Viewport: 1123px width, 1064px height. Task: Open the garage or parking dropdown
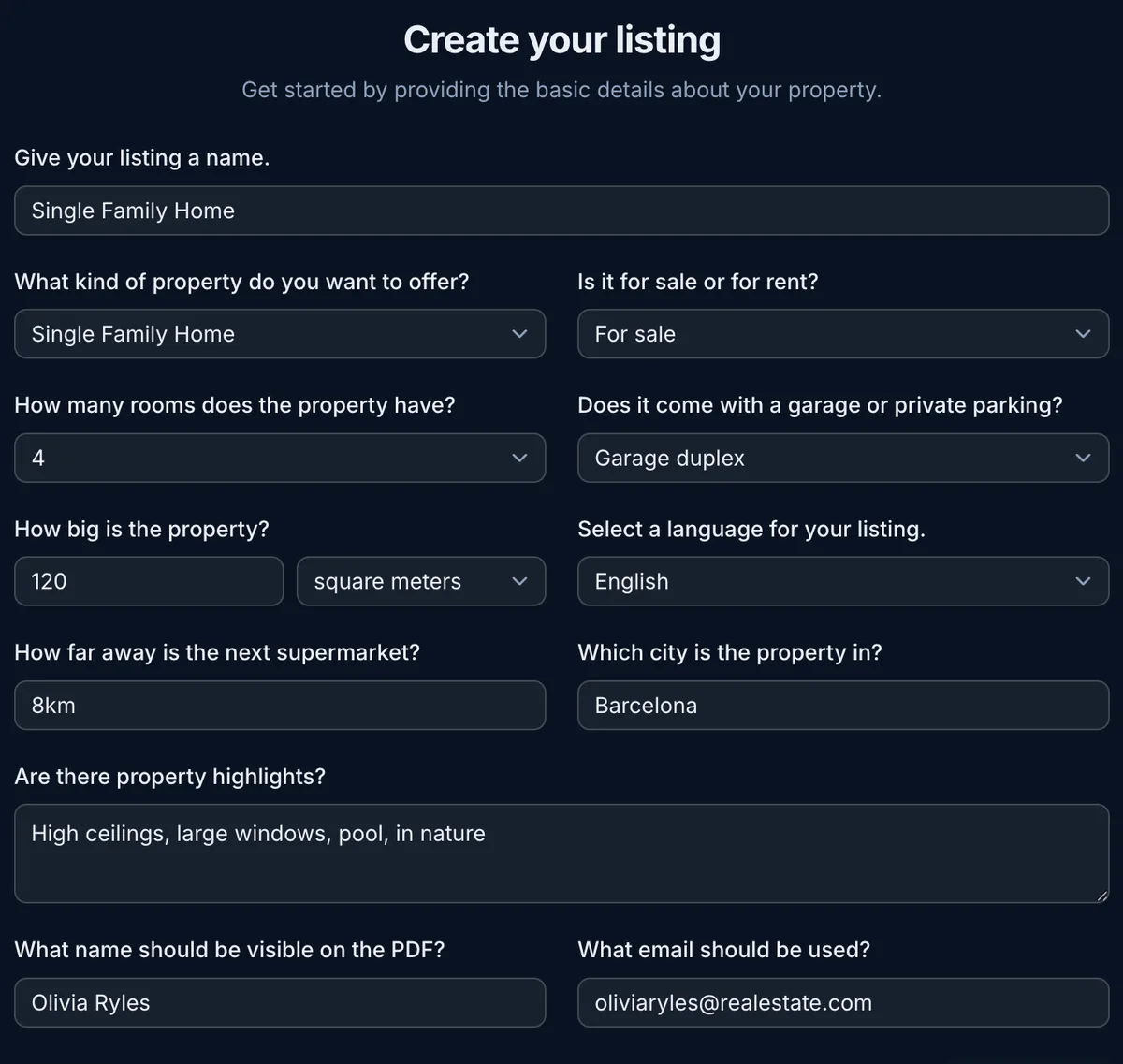pos(843,458)
